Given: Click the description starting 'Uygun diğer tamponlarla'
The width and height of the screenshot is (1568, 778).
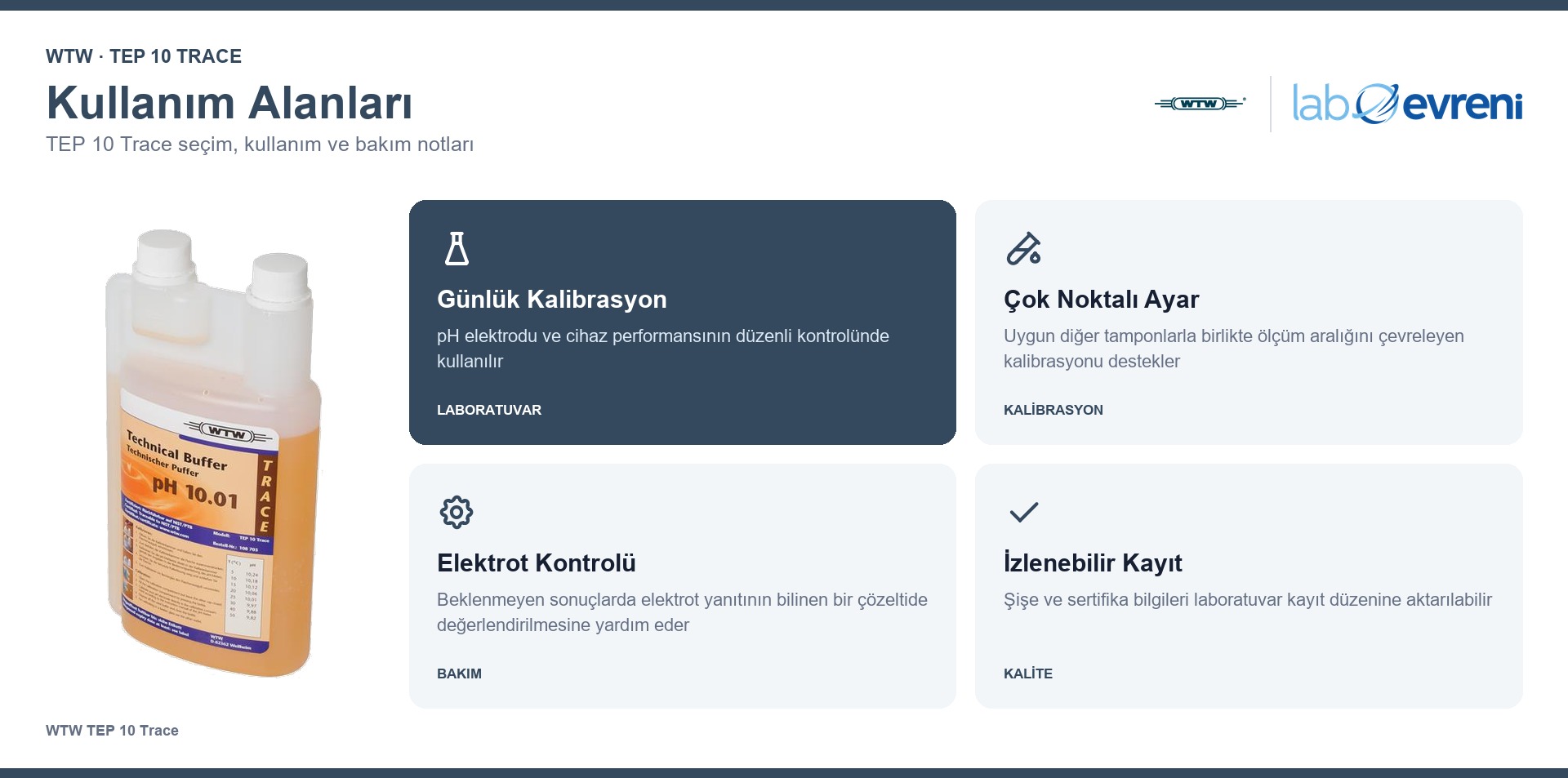Looking at the screenshot, I should (1234, 349).
